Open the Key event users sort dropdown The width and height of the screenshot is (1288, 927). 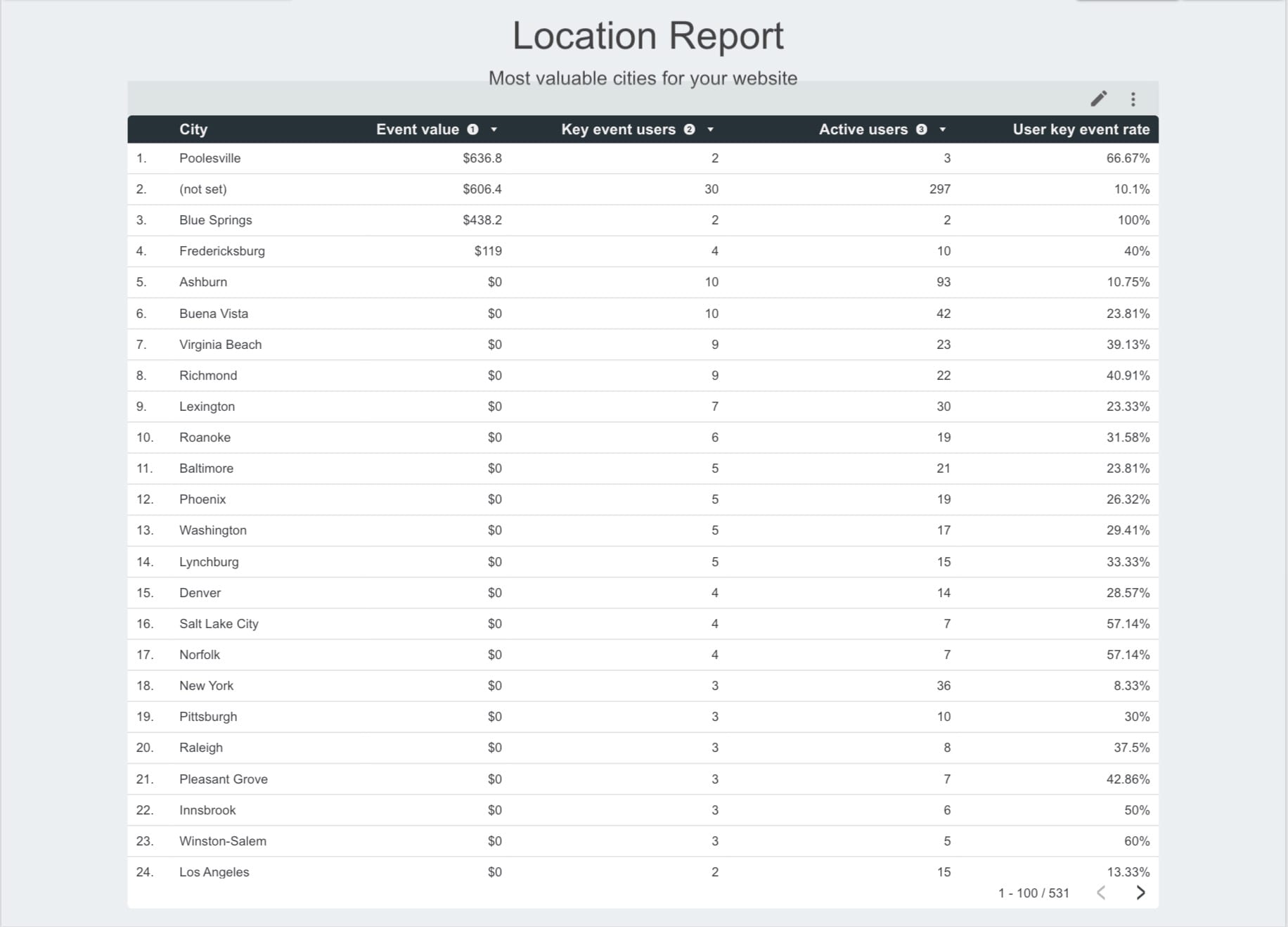[x=711, y=129]
